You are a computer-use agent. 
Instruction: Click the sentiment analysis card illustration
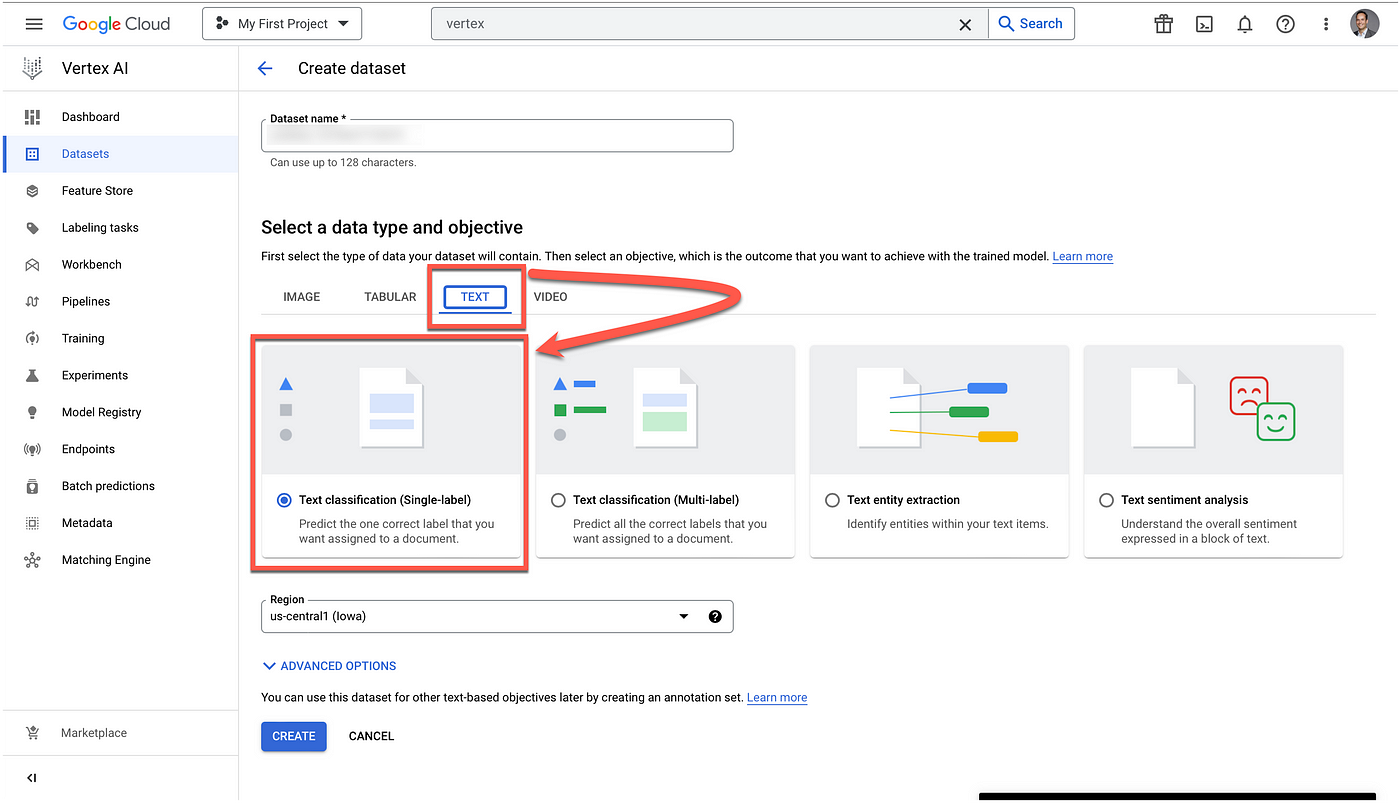[x=1213, y=410]
